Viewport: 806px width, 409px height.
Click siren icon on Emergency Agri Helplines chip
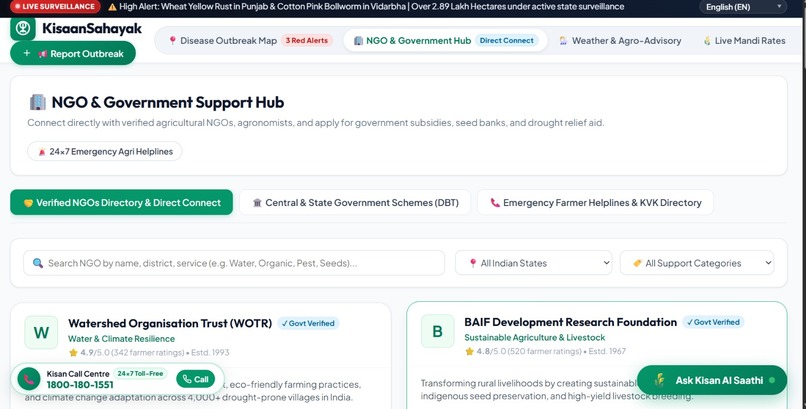pos(42,152)
